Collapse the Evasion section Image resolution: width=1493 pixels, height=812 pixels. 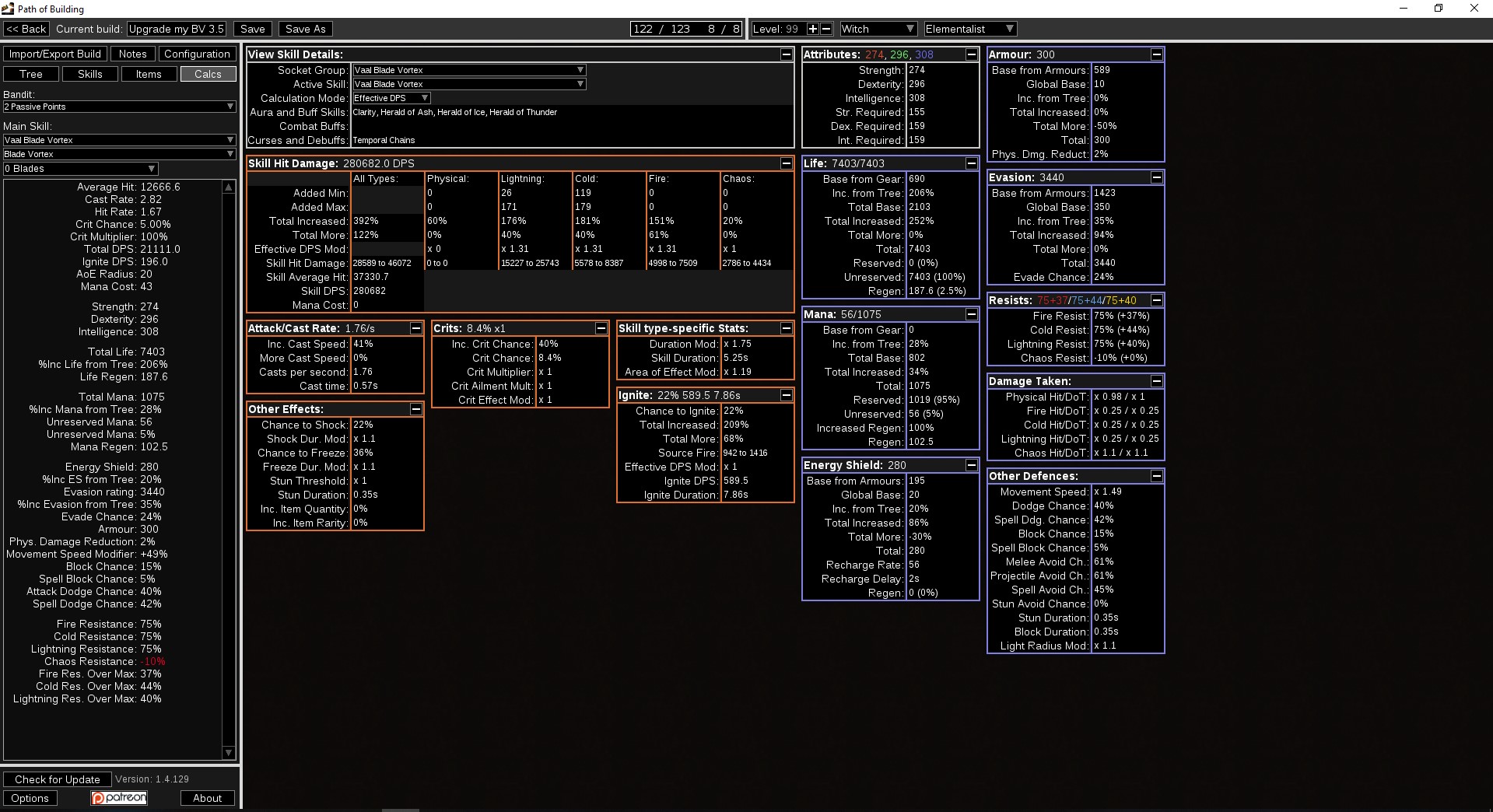pyautogui.click(x=1157, y=177)
